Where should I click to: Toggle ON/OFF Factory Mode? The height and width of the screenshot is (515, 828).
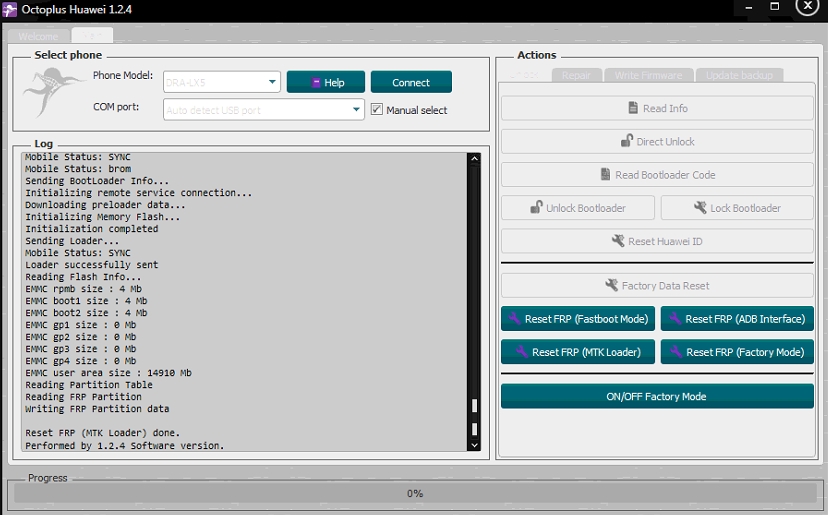coord(657,396)
